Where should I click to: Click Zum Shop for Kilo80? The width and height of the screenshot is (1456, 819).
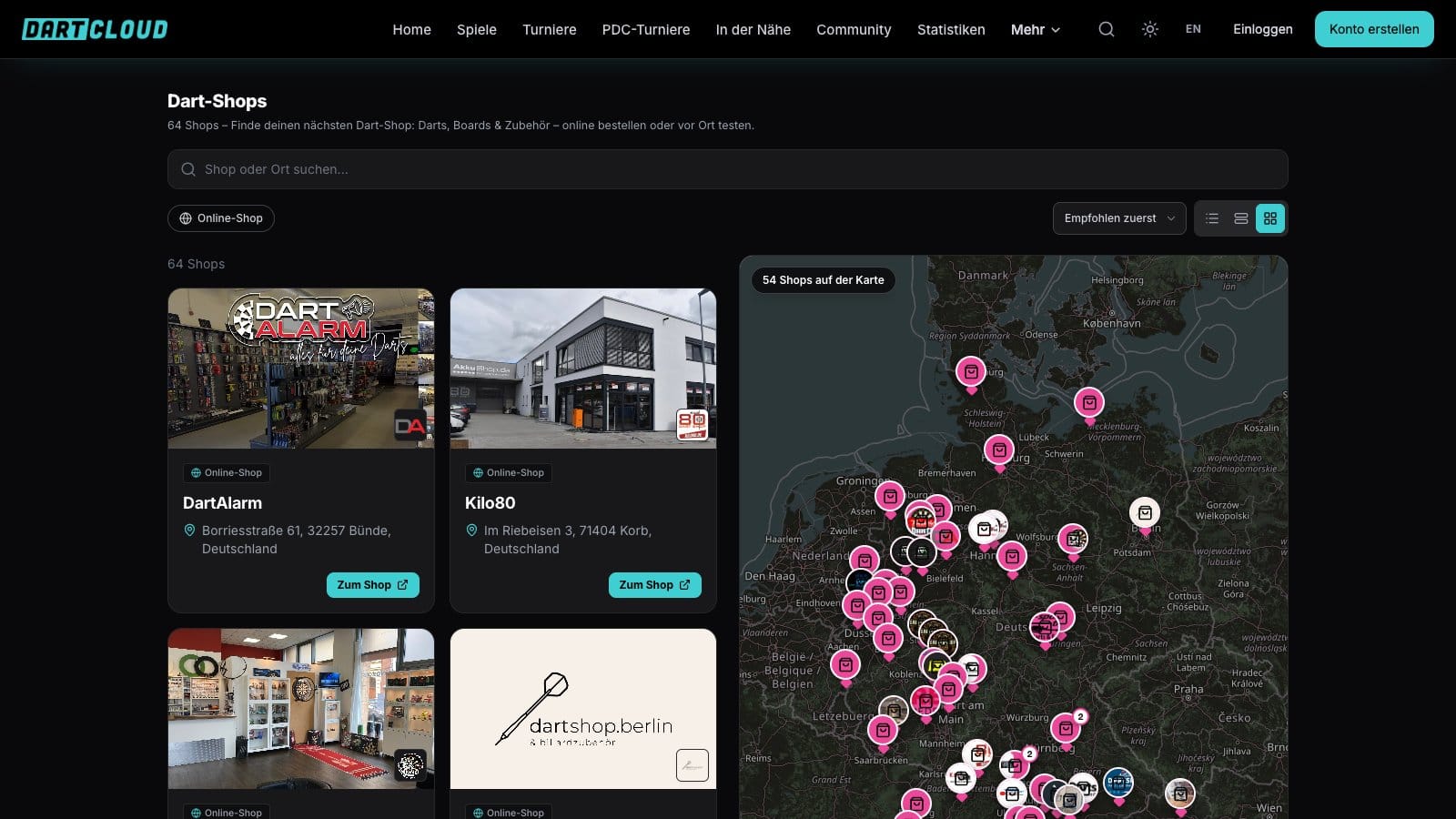pos(655,585)
